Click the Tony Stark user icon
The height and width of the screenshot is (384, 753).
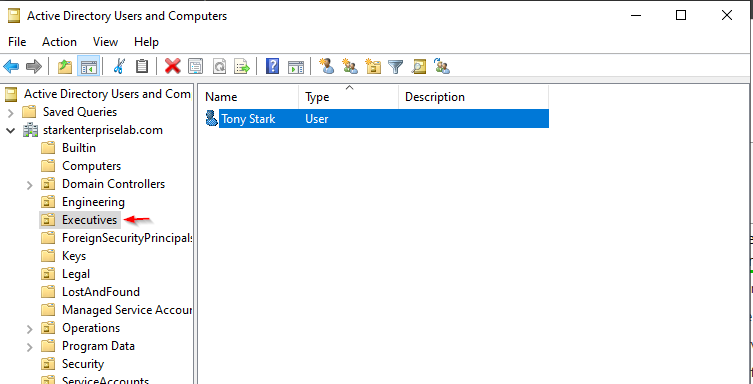pyautogui.click(x=211, y=119)
